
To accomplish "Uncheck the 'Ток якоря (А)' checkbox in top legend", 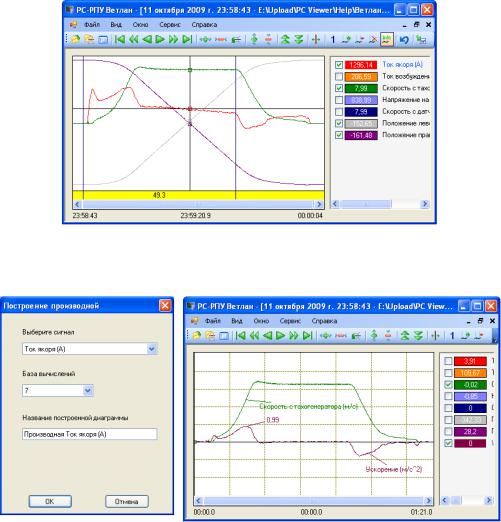I will tap(339, 65).
